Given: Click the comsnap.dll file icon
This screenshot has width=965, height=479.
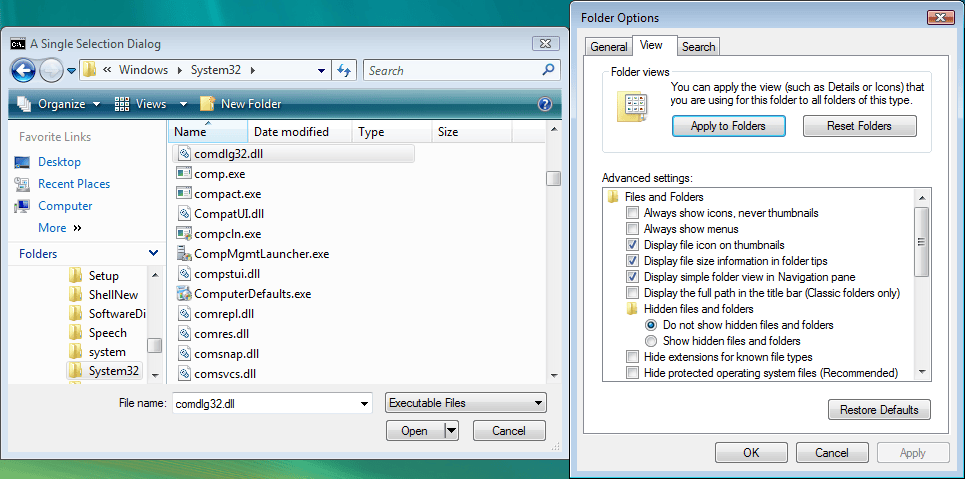Looking at the screenshot, I should pyautogui.click(x=184, y=353).
